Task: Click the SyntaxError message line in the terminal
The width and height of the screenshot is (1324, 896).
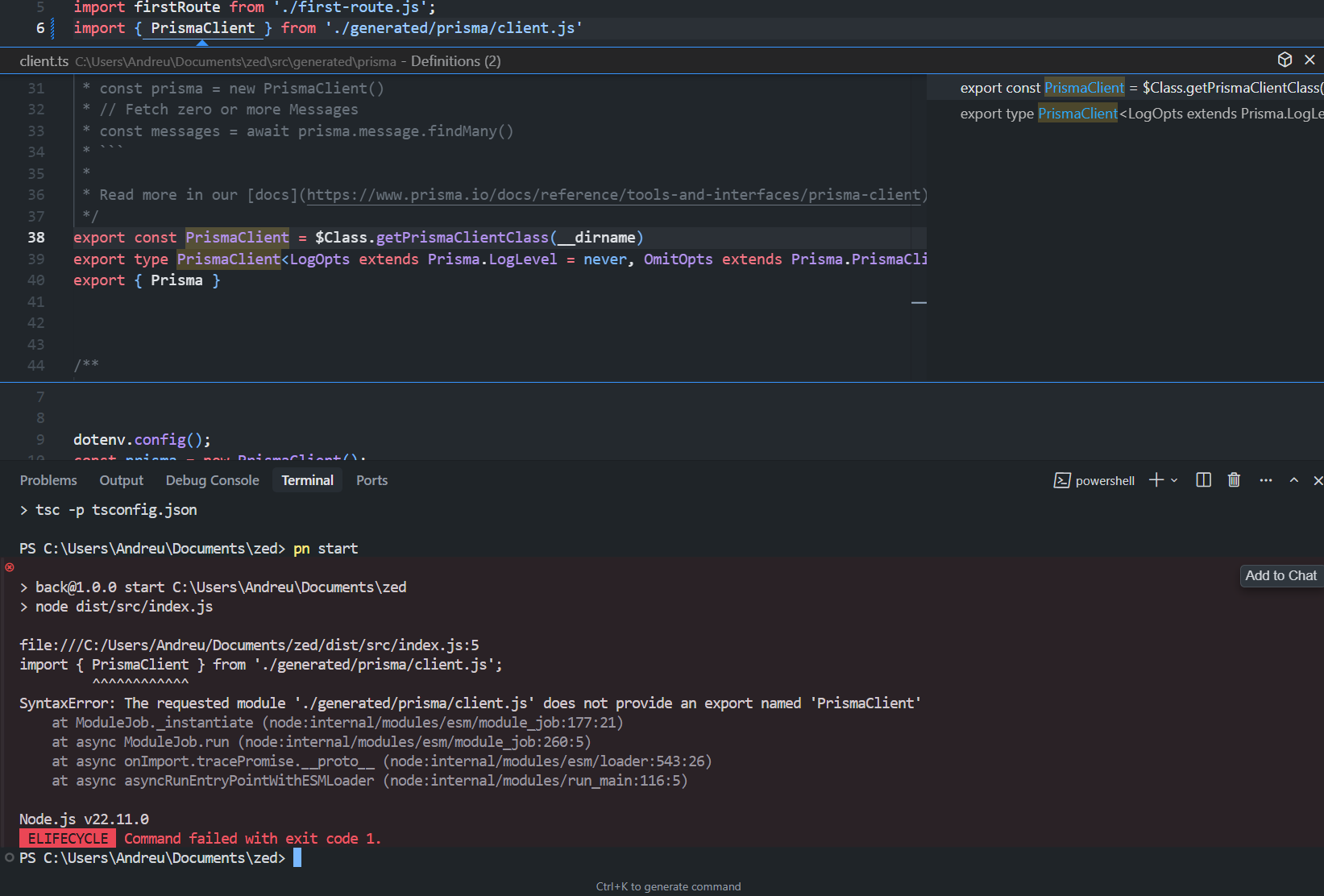Action: pos(471,703)
